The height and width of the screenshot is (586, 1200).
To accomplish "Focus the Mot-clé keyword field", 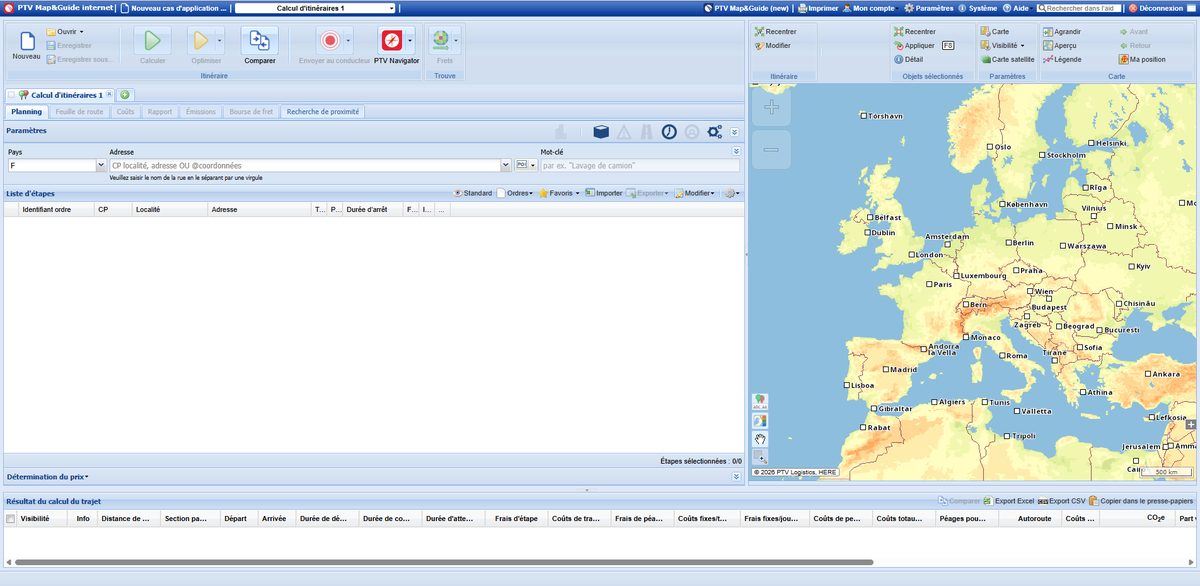I will (x=640, y=165).
